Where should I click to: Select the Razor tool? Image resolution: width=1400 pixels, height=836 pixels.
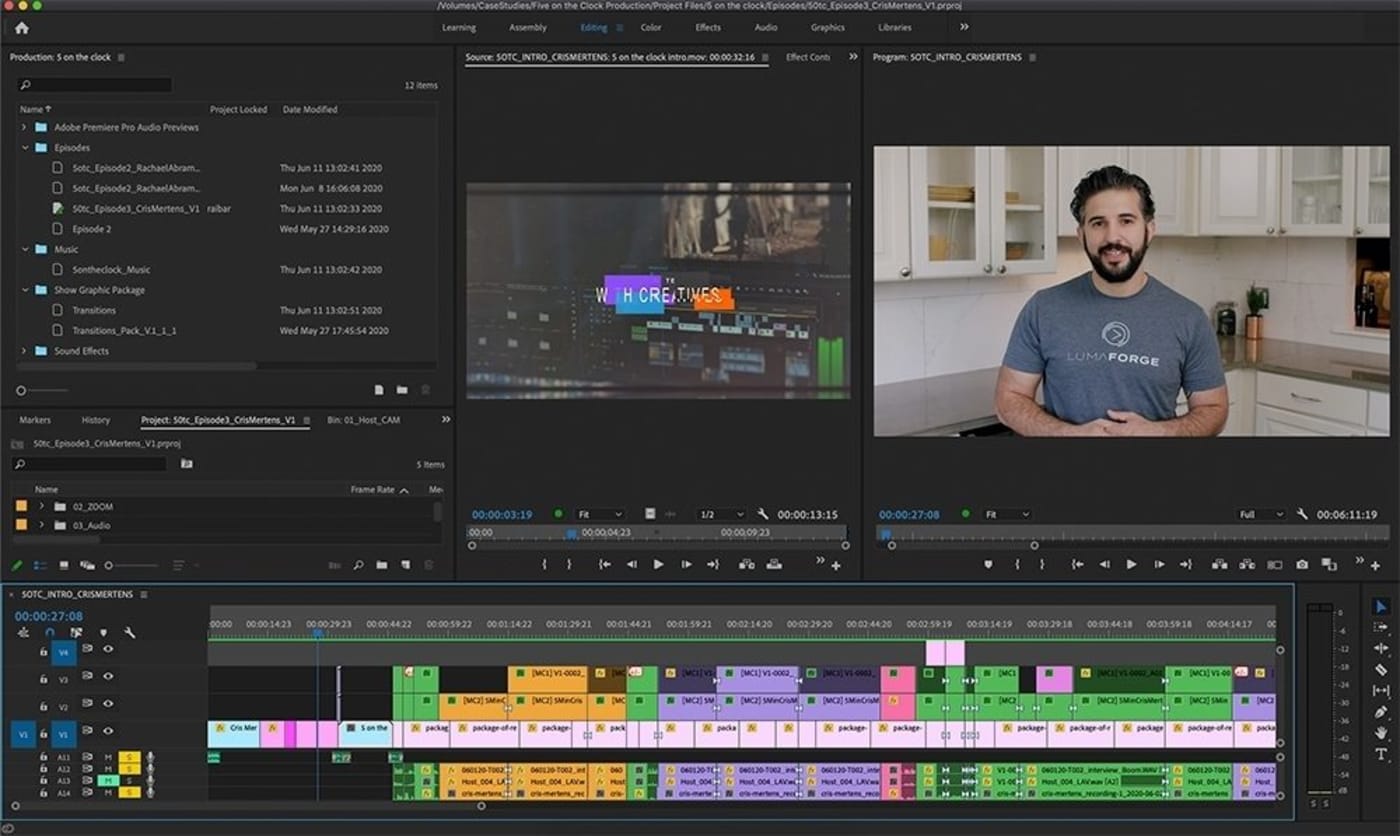coord(1381,669)
